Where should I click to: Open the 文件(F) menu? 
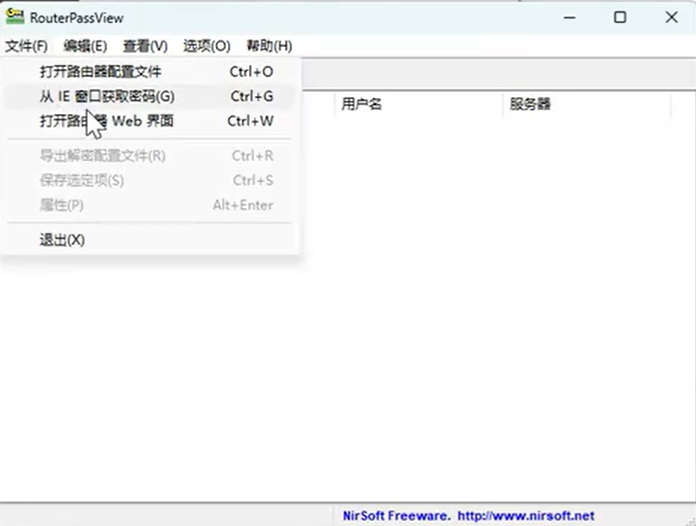coord(26,46)
